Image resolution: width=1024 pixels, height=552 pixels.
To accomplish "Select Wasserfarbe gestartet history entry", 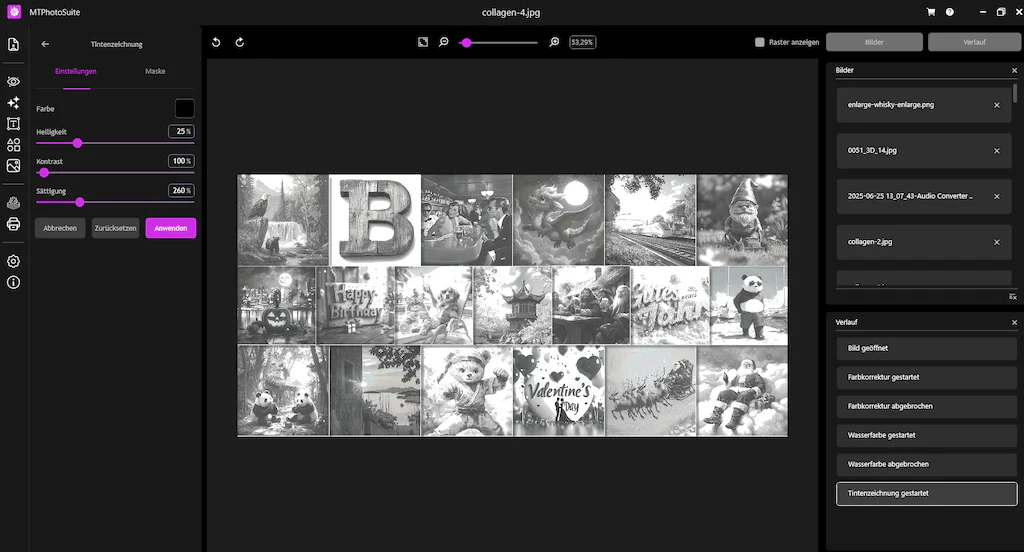I will (x=926, y=435).
